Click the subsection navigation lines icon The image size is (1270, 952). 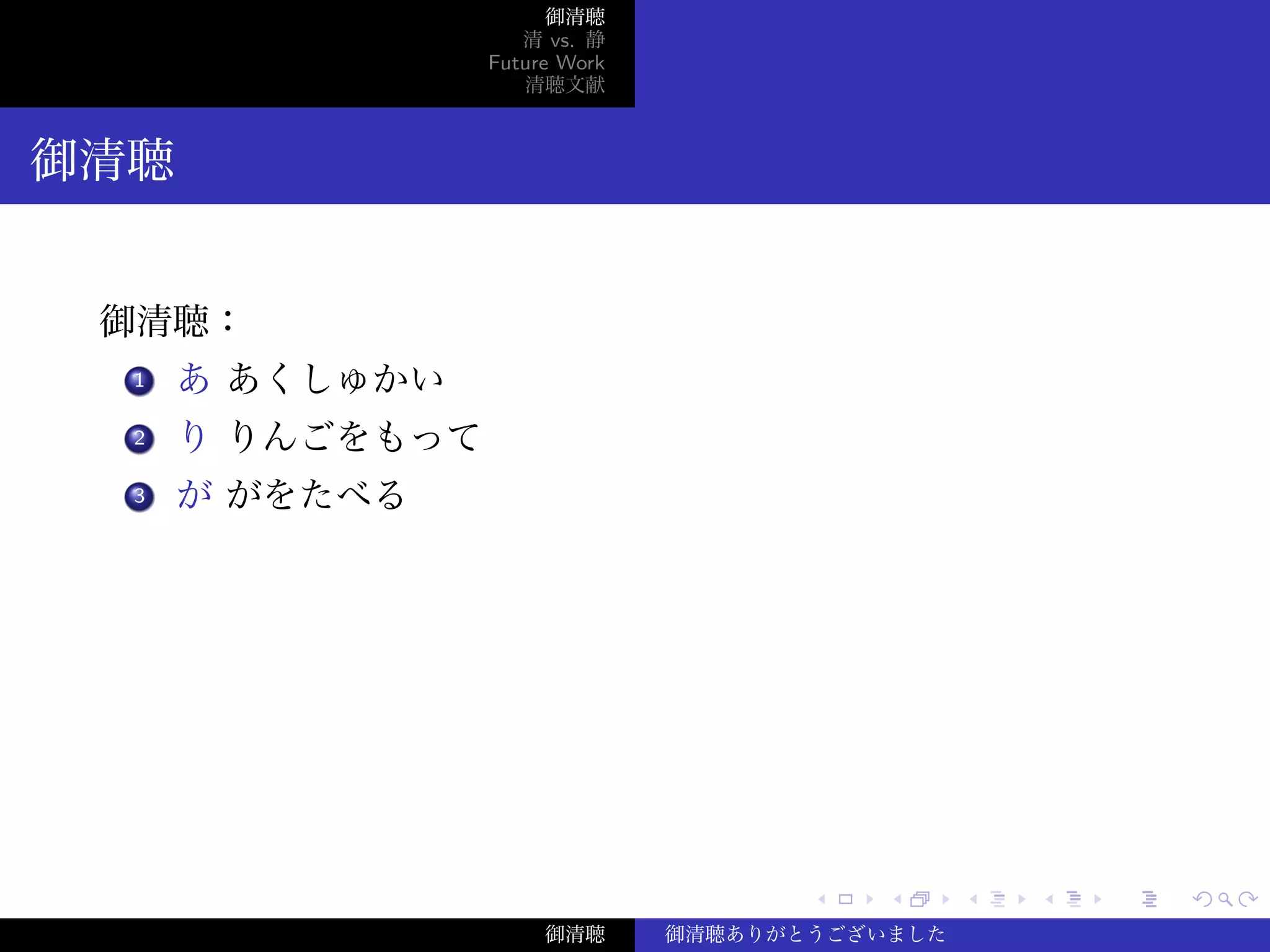[x=997, y=899]
